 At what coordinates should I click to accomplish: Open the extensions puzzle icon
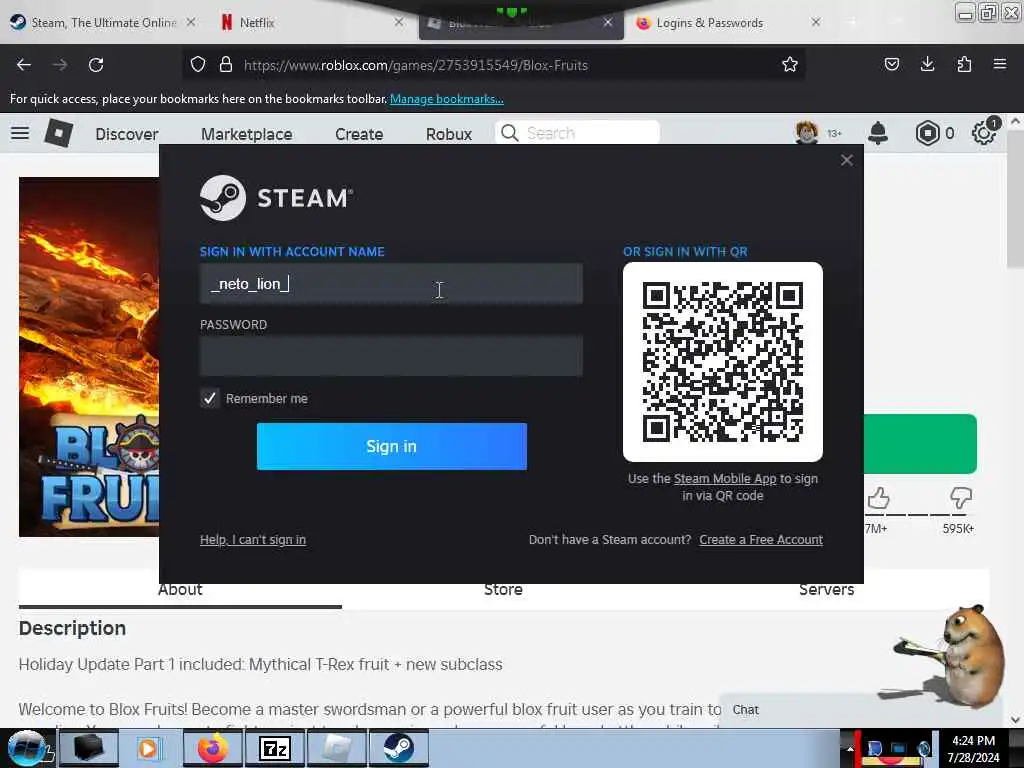coord(964,64)
